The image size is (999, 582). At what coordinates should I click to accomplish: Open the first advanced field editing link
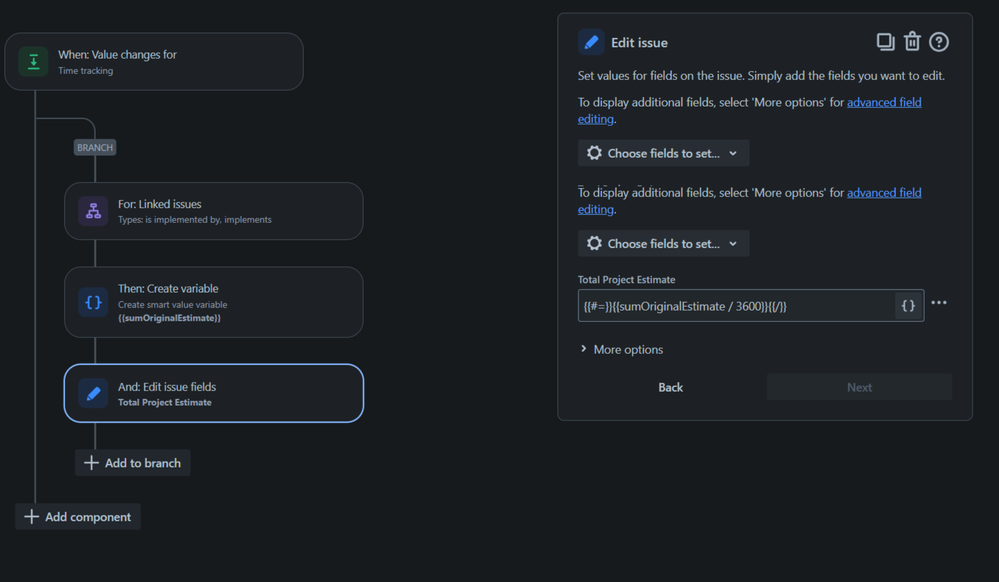coord(884,101)
